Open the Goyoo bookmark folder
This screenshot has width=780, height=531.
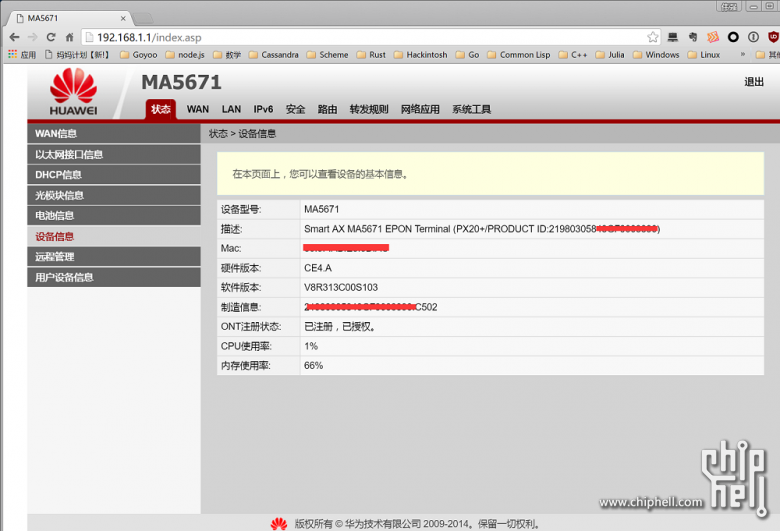[x=139, y=55]
